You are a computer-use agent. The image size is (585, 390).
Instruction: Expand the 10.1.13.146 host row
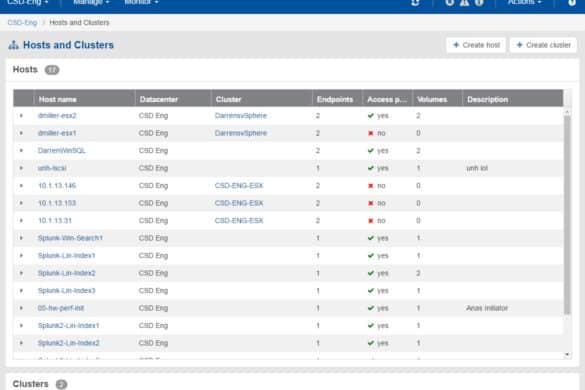[x=21, y=186]
